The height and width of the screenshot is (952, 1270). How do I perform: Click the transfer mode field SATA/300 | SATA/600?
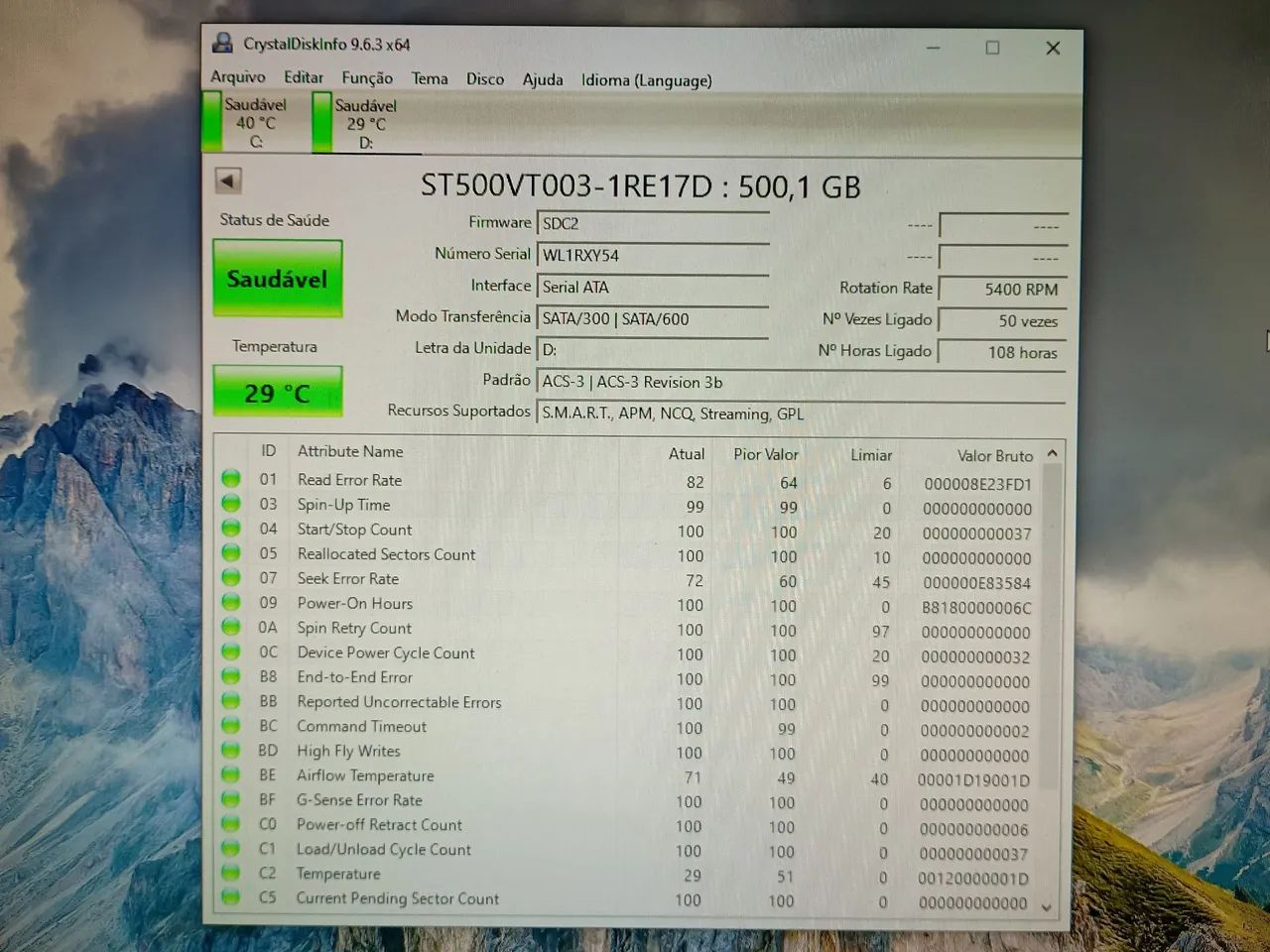653,319
